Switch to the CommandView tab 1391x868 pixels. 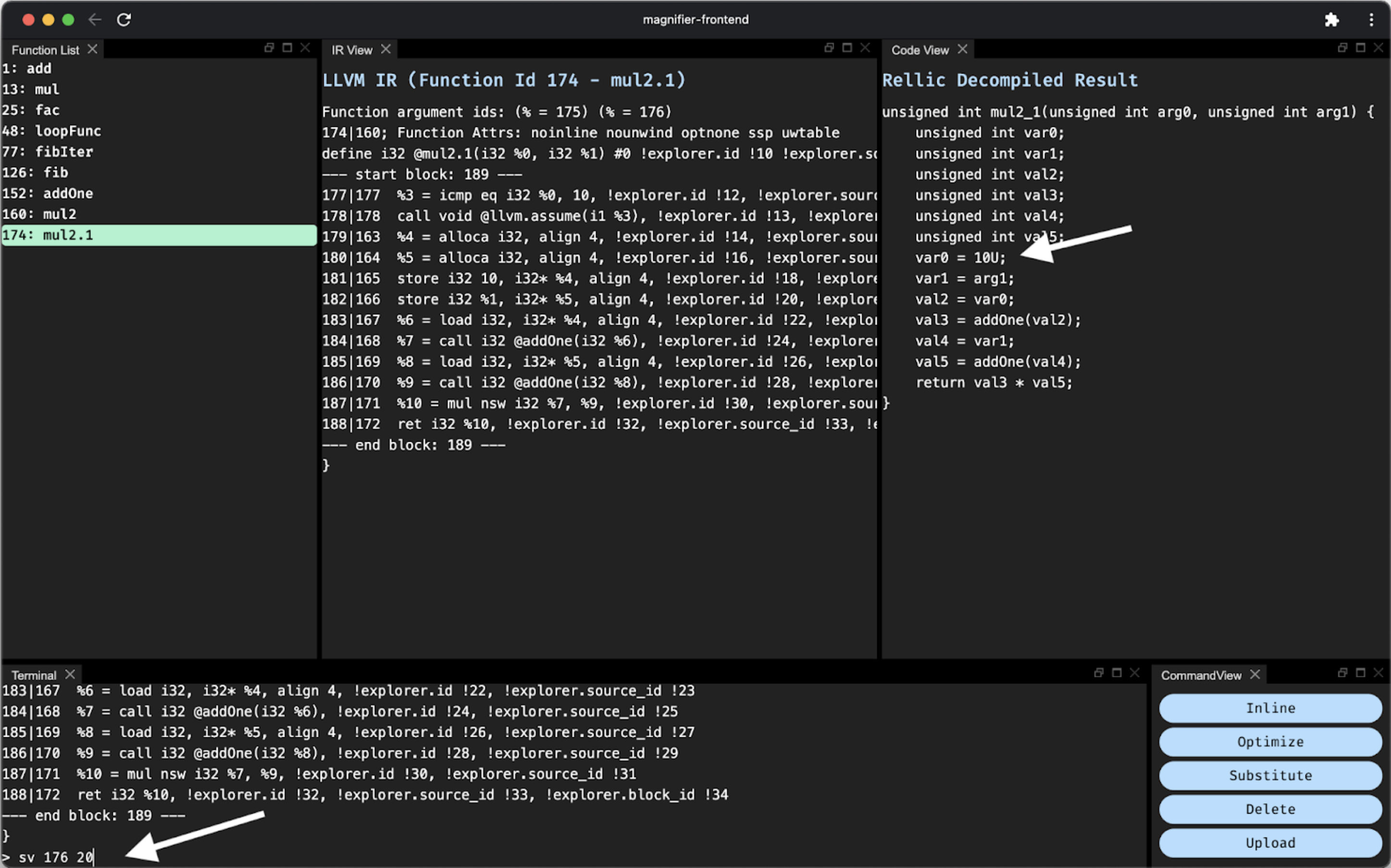point(1201,675)
